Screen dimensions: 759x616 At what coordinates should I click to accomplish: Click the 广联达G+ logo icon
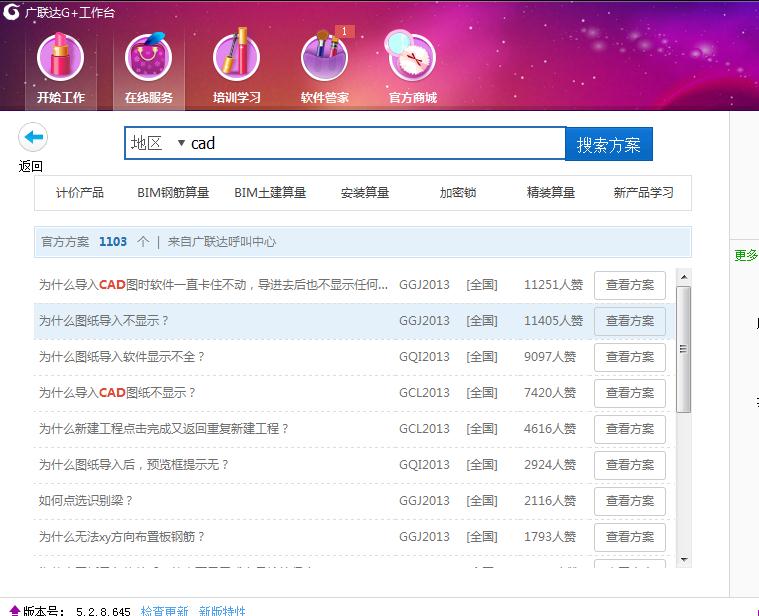pyautogui.click(x=11, y=12)
